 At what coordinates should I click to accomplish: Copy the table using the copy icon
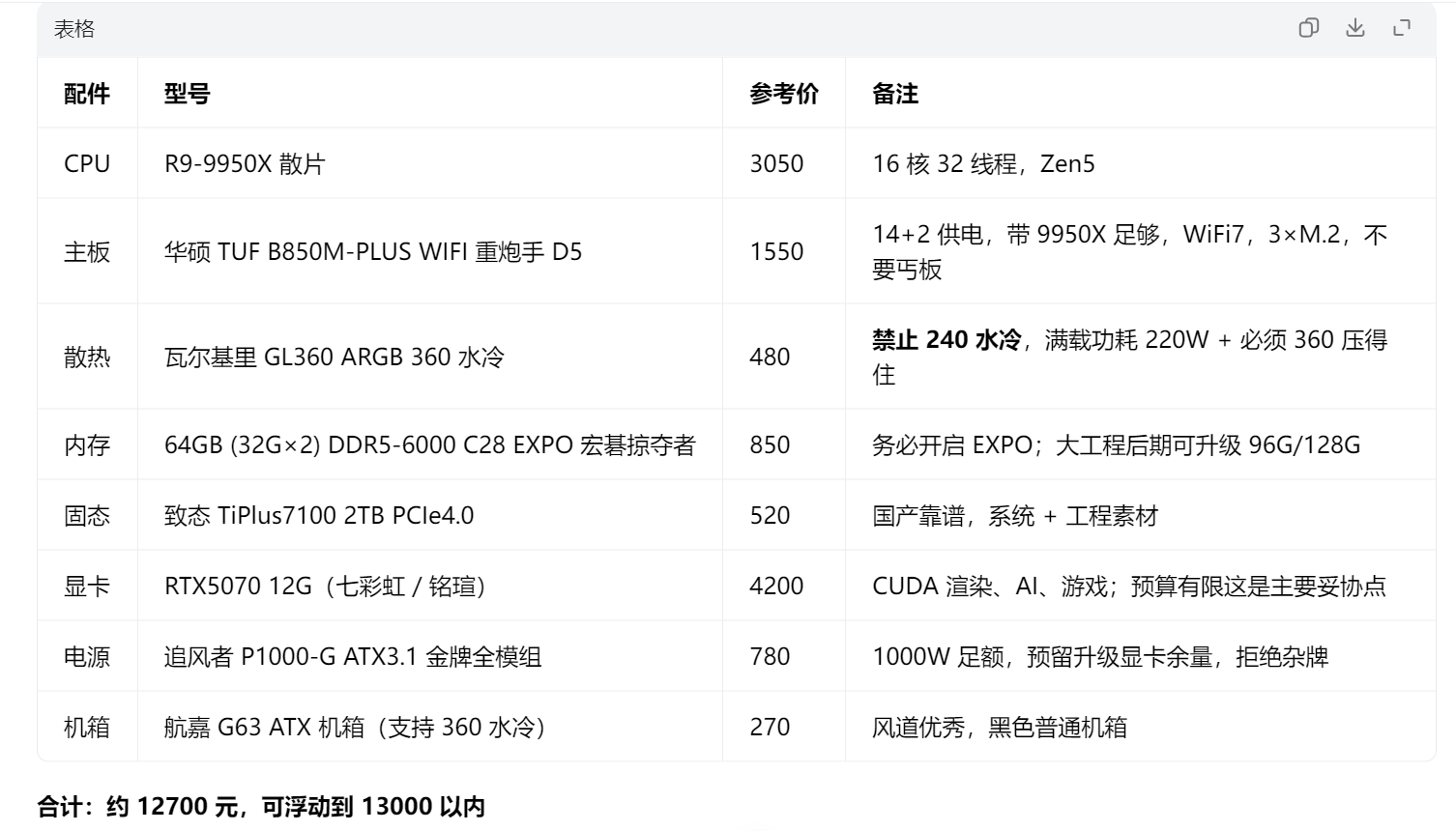[x=1308, y=28]
